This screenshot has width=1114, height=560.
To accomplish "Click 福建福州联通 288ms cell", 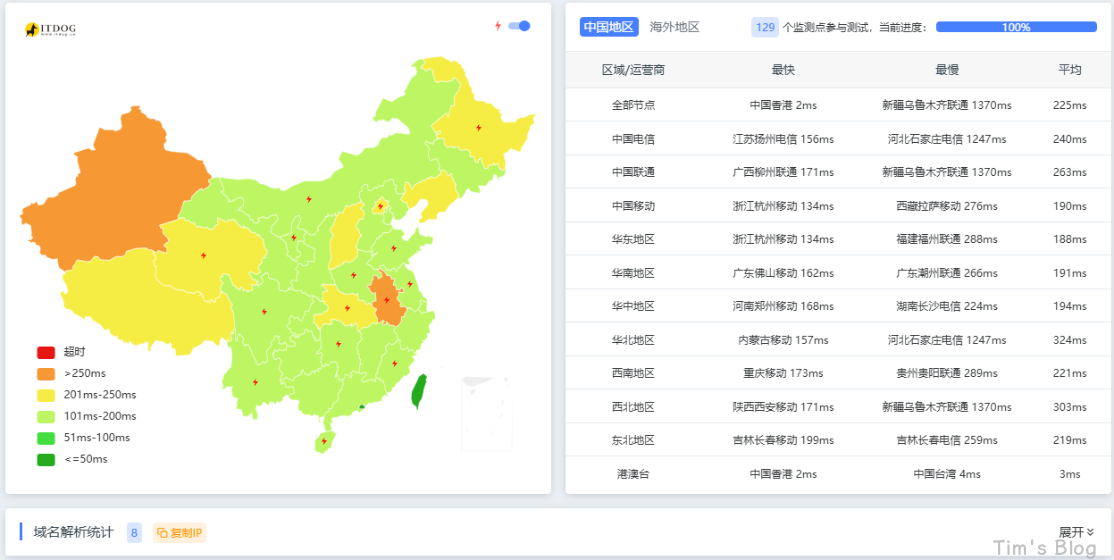I will click(947, 239).
